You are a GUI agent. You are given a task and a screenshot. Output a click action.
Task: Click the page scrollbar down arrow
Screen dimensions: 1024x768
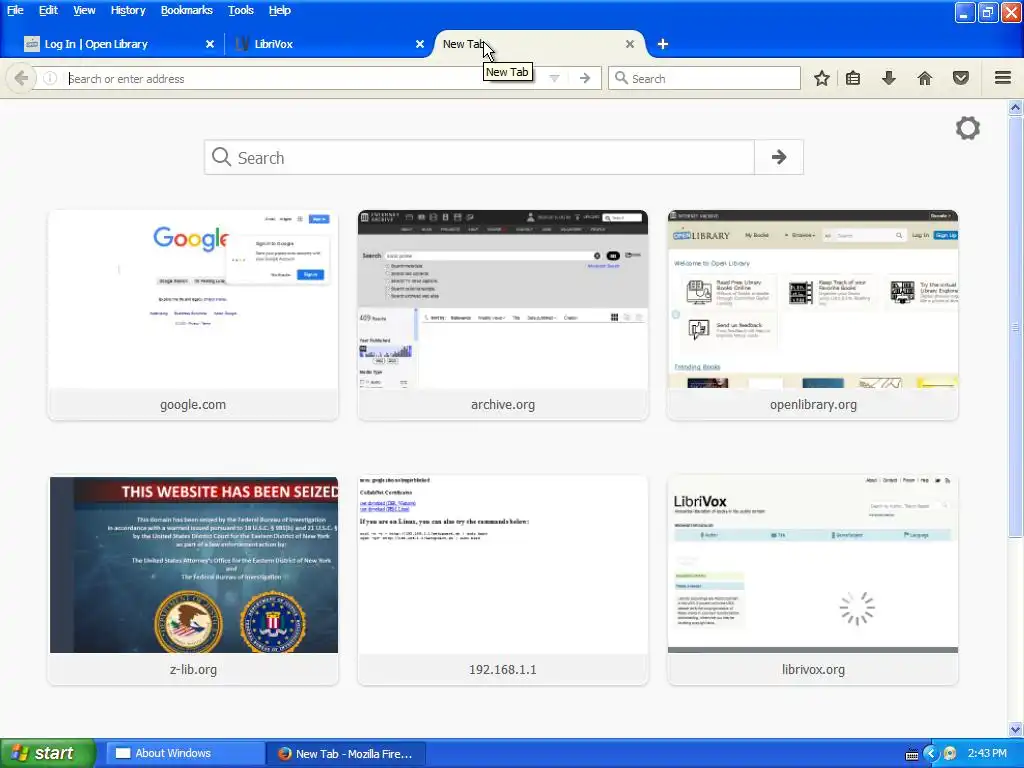point(1015,729)
